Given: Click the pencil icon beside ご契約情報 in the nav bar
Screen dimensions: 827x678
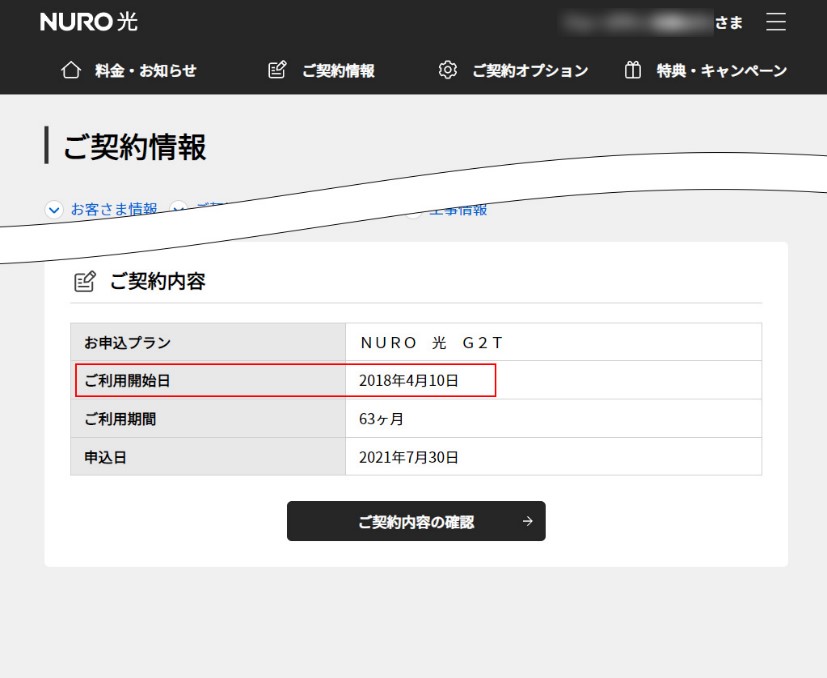Looking at the screenshot, I should (278, 70).
